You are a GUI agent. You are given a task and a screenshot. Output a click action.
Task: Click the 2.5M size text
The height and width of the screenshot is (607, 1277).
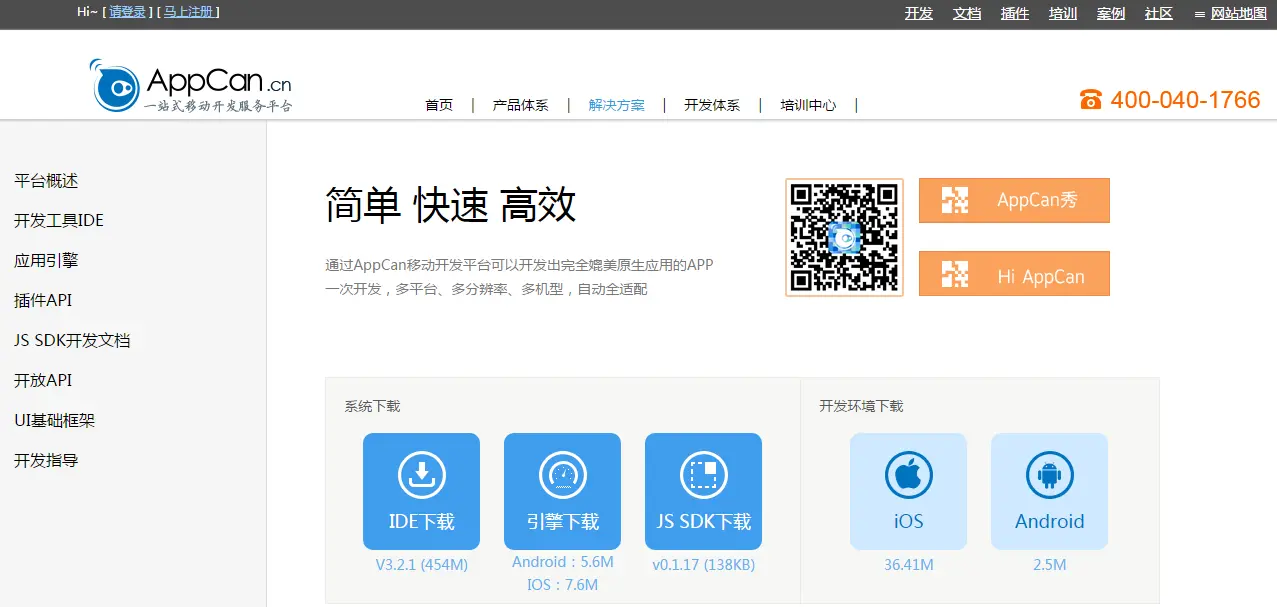coord(1050,565)
